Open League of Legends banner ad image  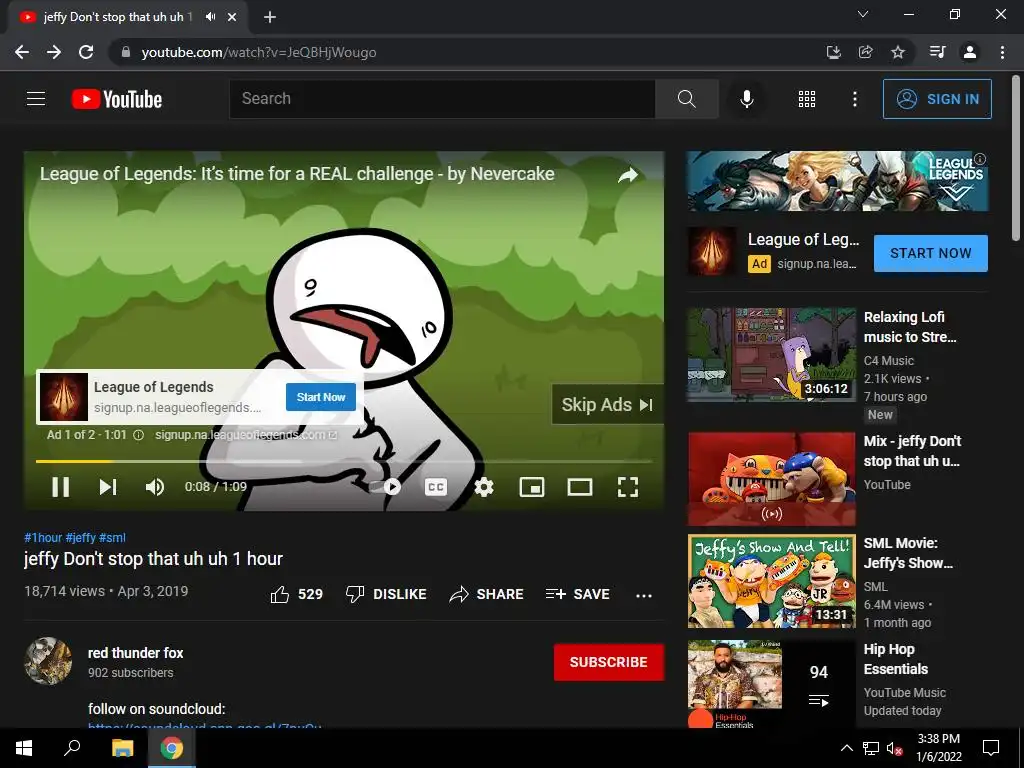(837, 181)
